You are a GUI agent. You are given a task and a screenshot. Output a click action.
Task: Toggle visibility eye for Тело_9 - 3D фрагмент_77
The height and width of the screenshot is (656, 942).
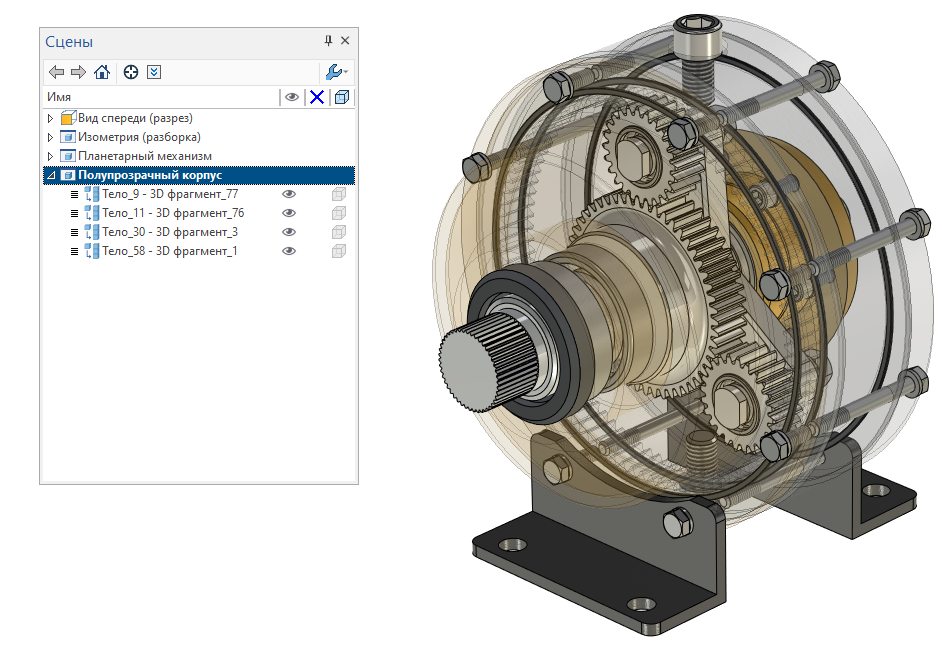(289, 194)
